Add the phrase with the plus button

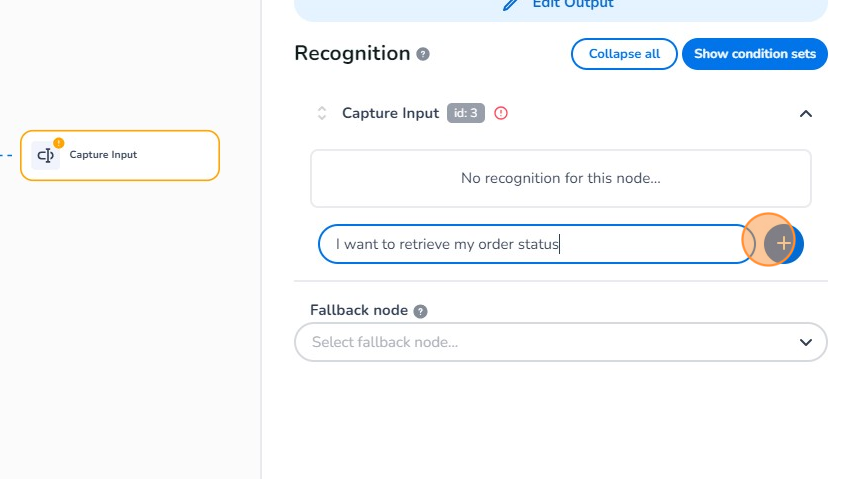click(x=784, y=243)
